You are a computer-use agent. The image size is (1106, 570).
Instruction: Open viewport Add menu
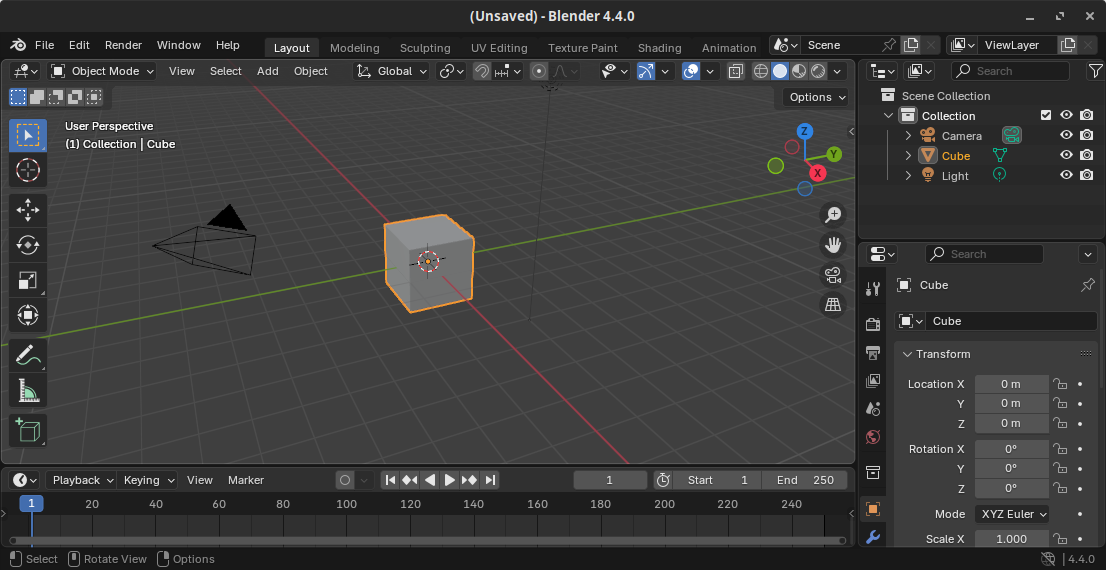click(x=267, y=71)
